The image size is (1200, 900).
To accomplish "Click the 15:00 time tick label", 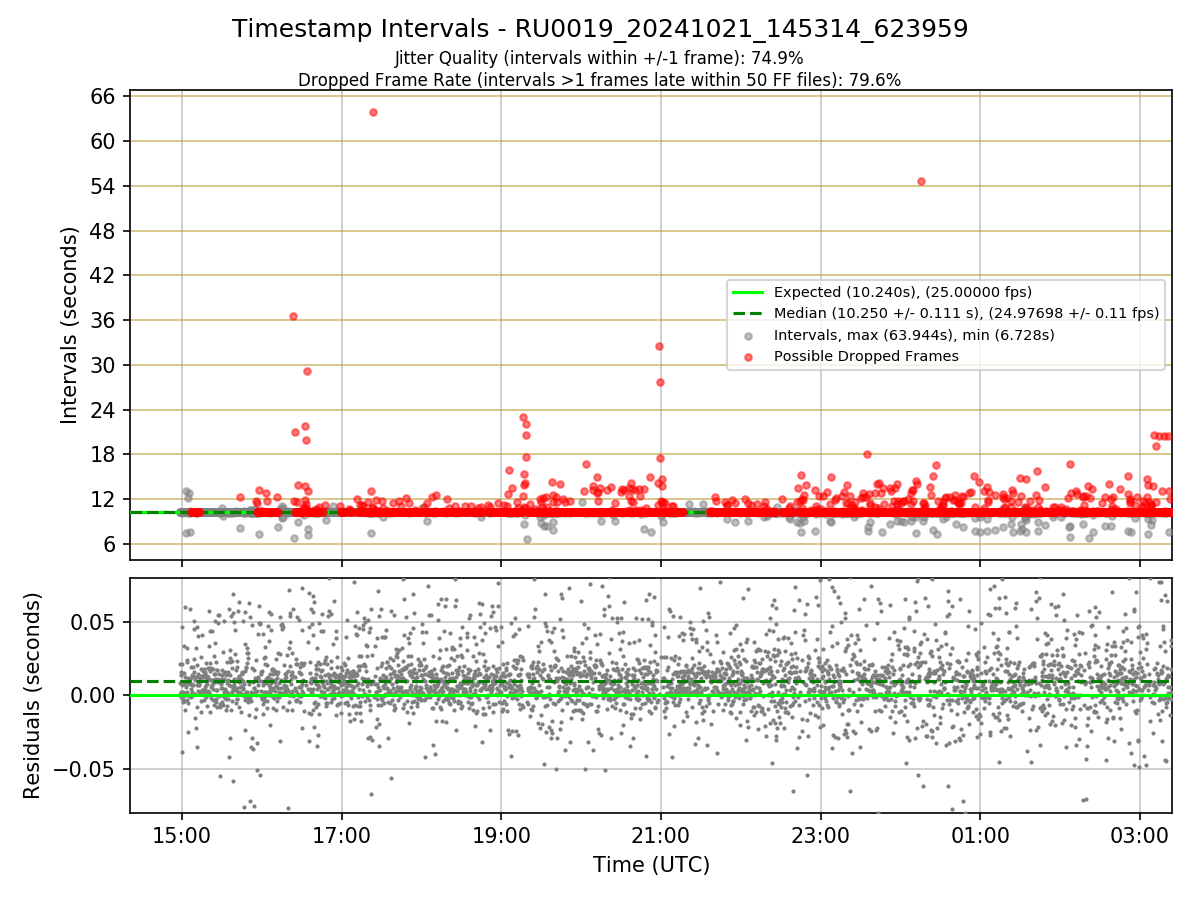I will (181, 834).
